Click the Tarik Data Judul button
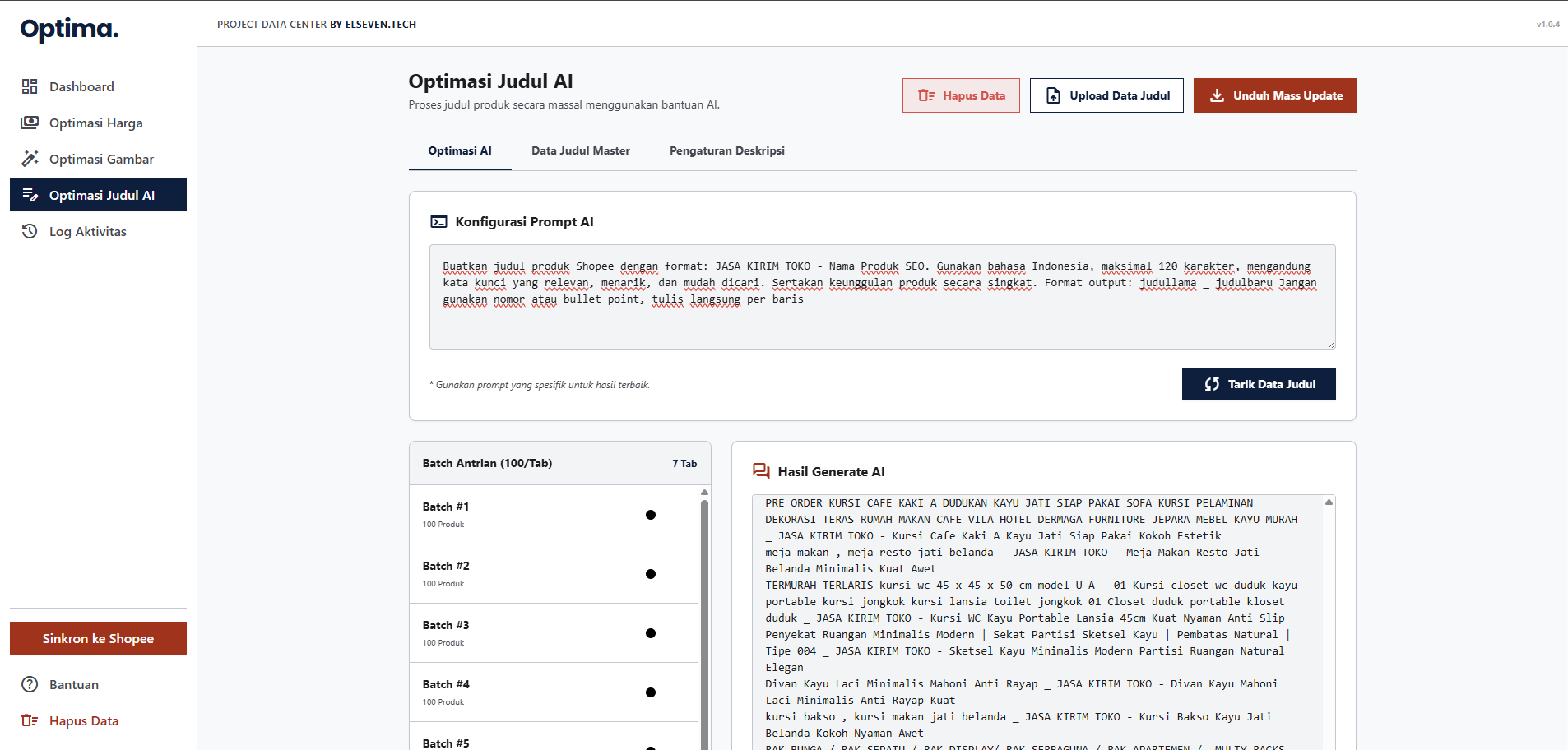The image size is (1568, 750). 1259,384
